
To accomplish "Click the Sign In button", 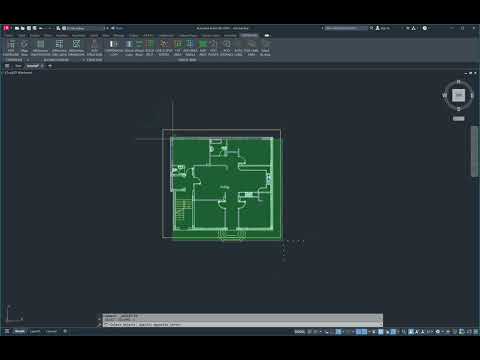I will [383, 28].
